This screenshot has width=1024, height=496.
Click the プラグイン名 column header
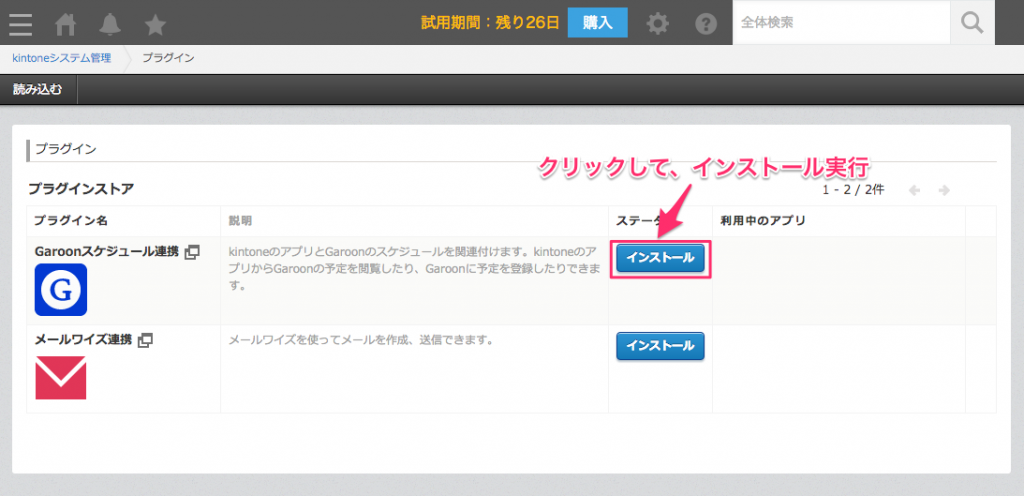71,221
